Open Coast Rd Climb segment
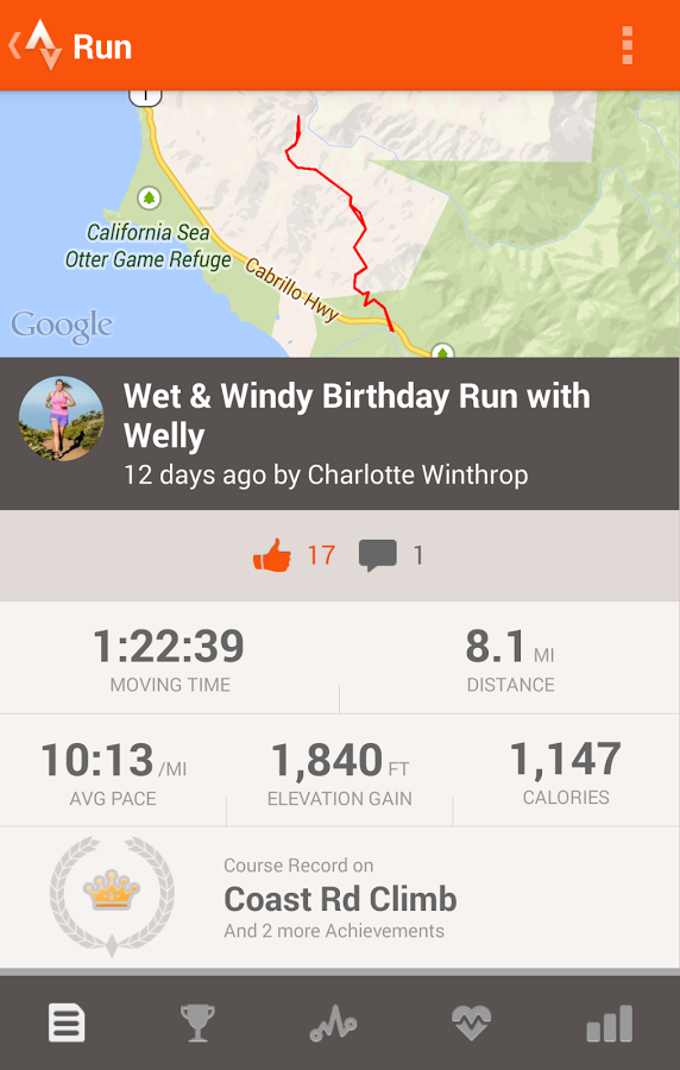This screenshot has width=680, height=1070. click(x=342, y=900)
